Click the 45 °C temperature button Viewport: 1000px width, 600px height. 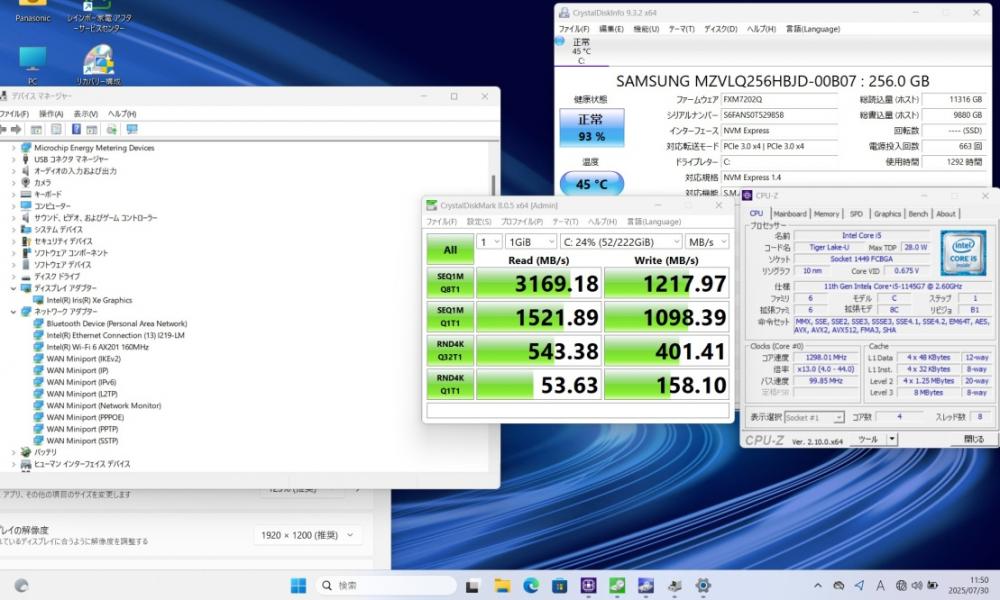coord(592,184)
